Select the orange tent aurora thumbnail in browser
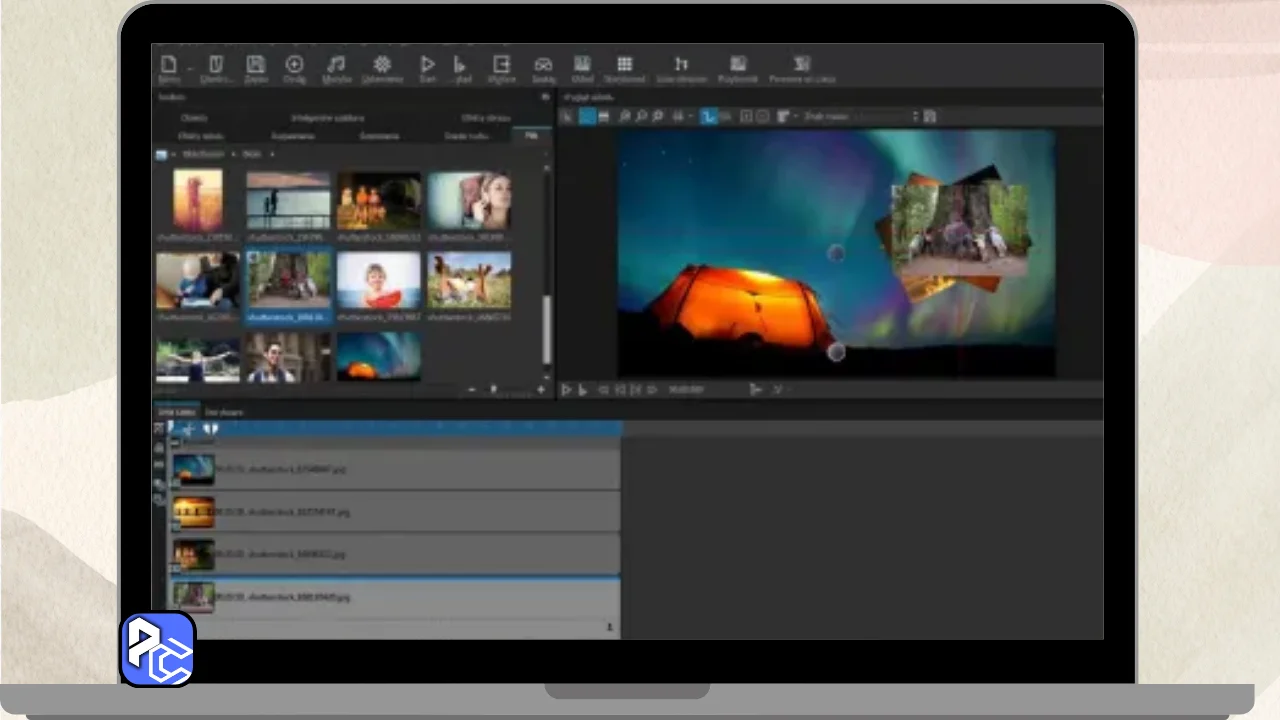Image resolution: width=1280 pixels, height=720 pixels. [x=378, y=356]
